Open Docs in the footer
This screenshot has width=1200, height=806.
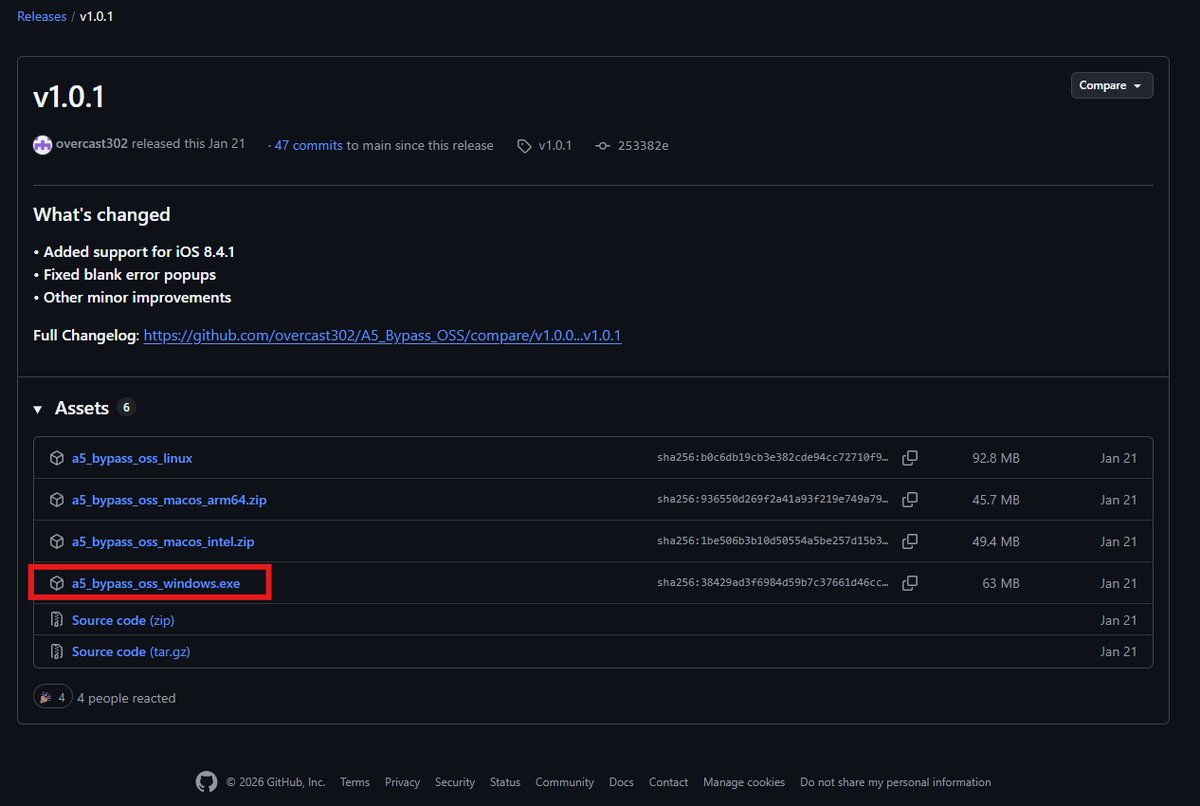[x=621, y=782]
